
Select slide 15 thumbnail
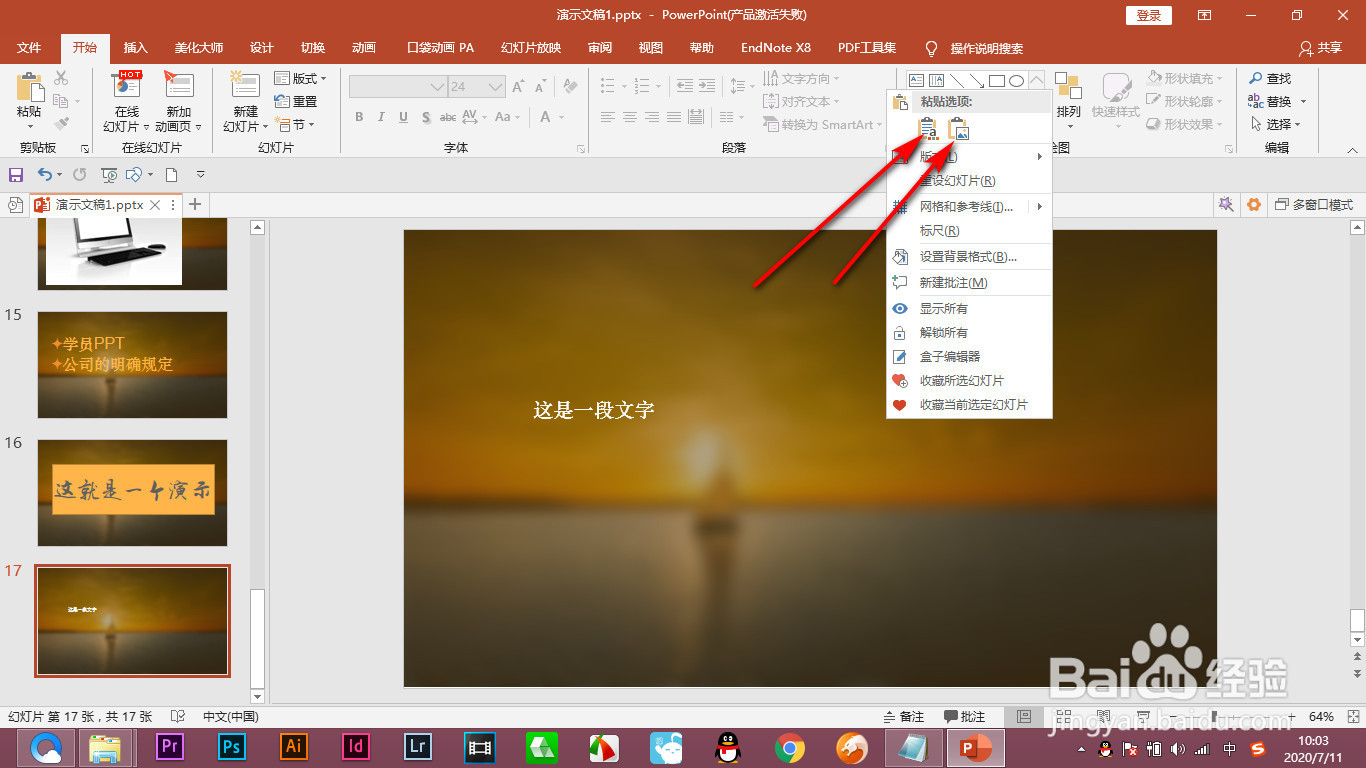click(132, 364)
